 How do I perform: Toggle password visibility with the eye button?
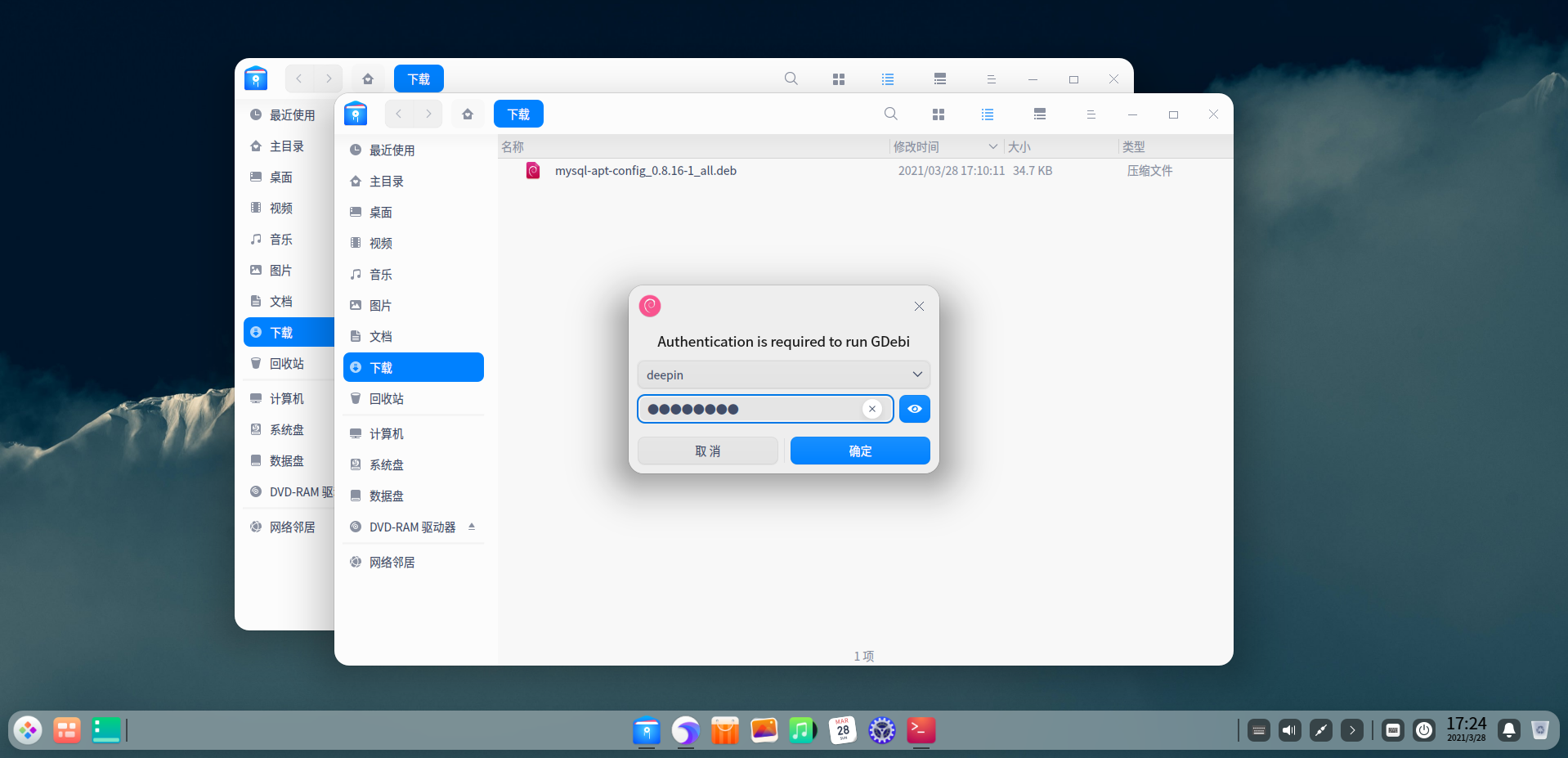(914, 409)
